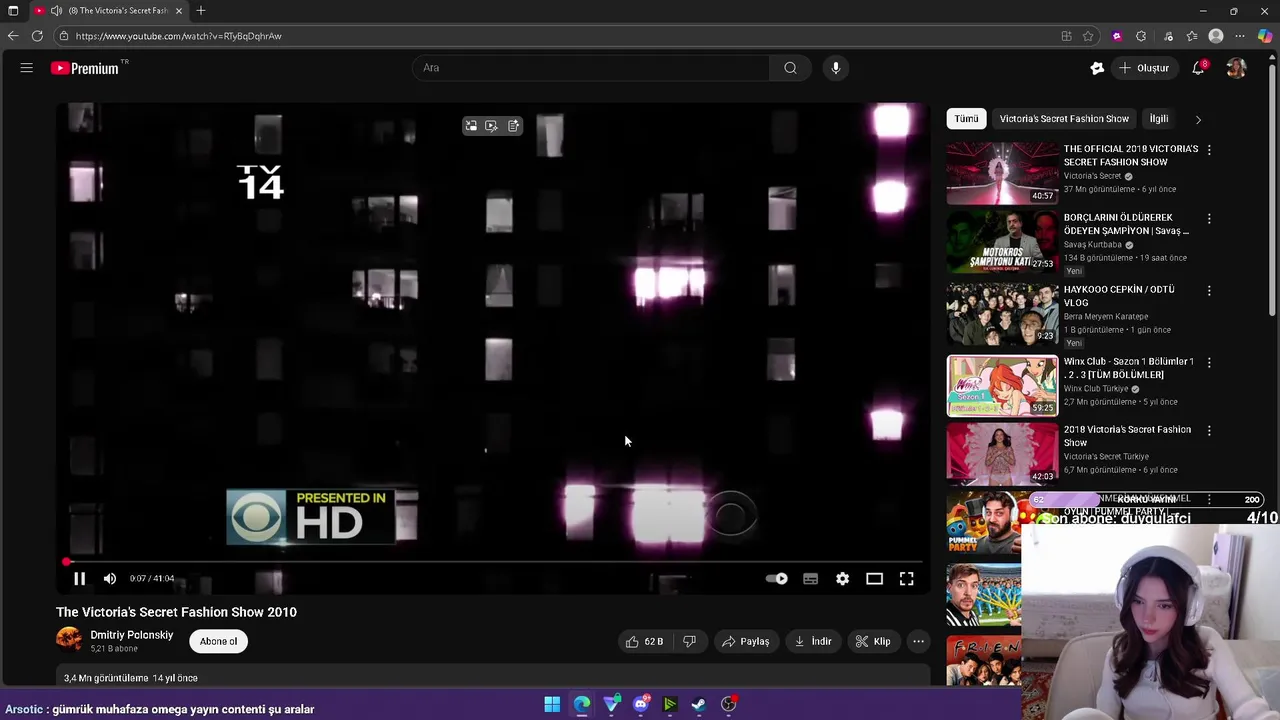Open Discord from the taskbar

[x=641, y=704]
